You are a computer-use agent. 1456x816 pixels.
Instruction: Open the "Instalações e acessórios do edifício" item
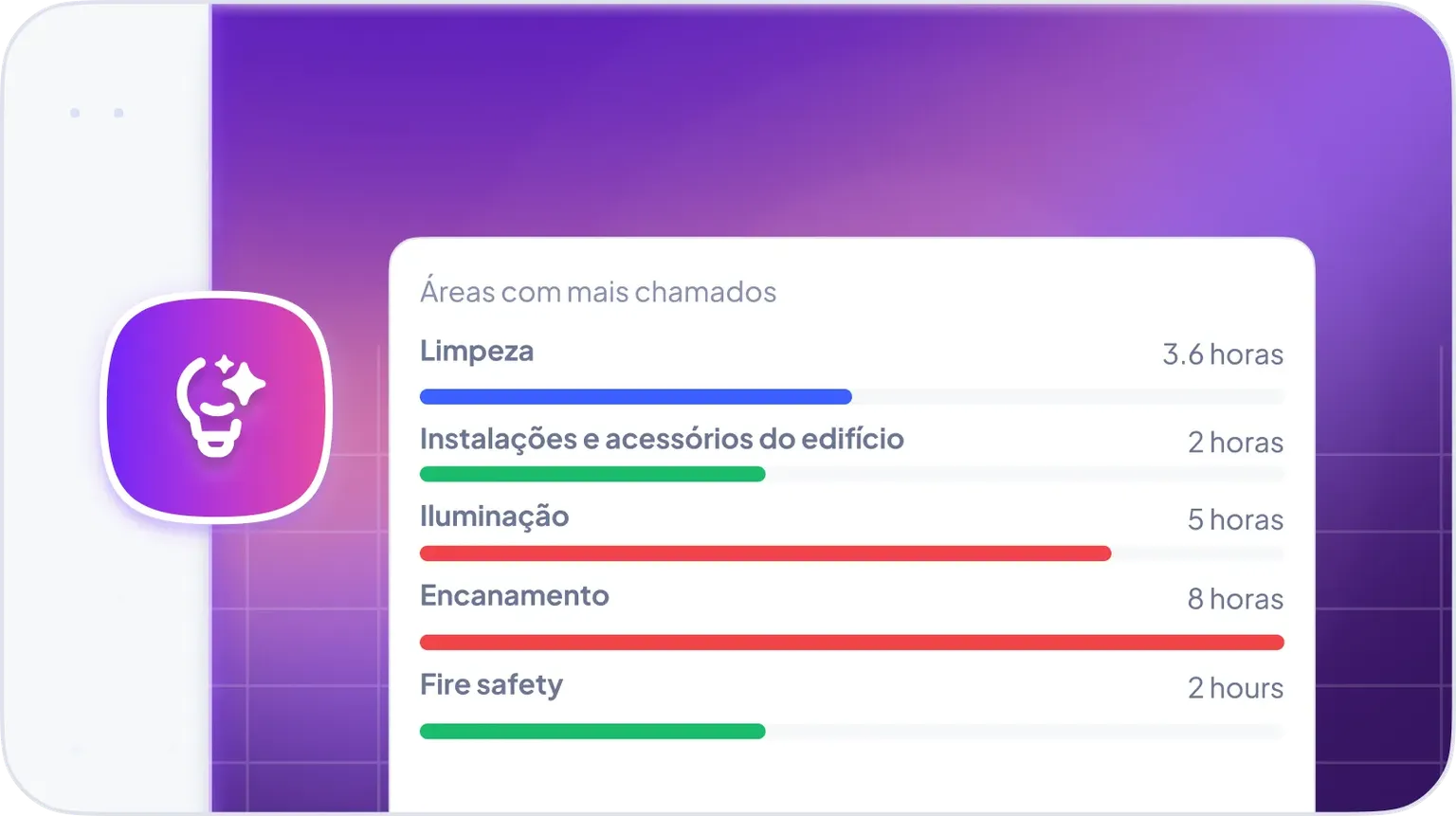(x=662, y=439)
